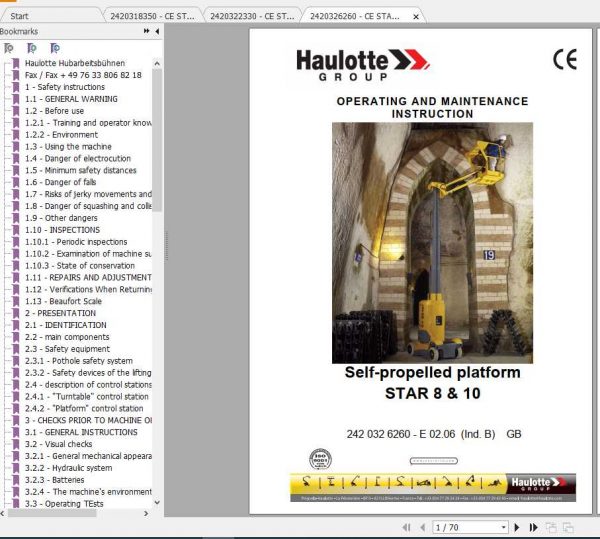Viewport: 600px width, 539px height.
Task: Click the first bookmark toolbar icon
Action: tap(8, 47)
